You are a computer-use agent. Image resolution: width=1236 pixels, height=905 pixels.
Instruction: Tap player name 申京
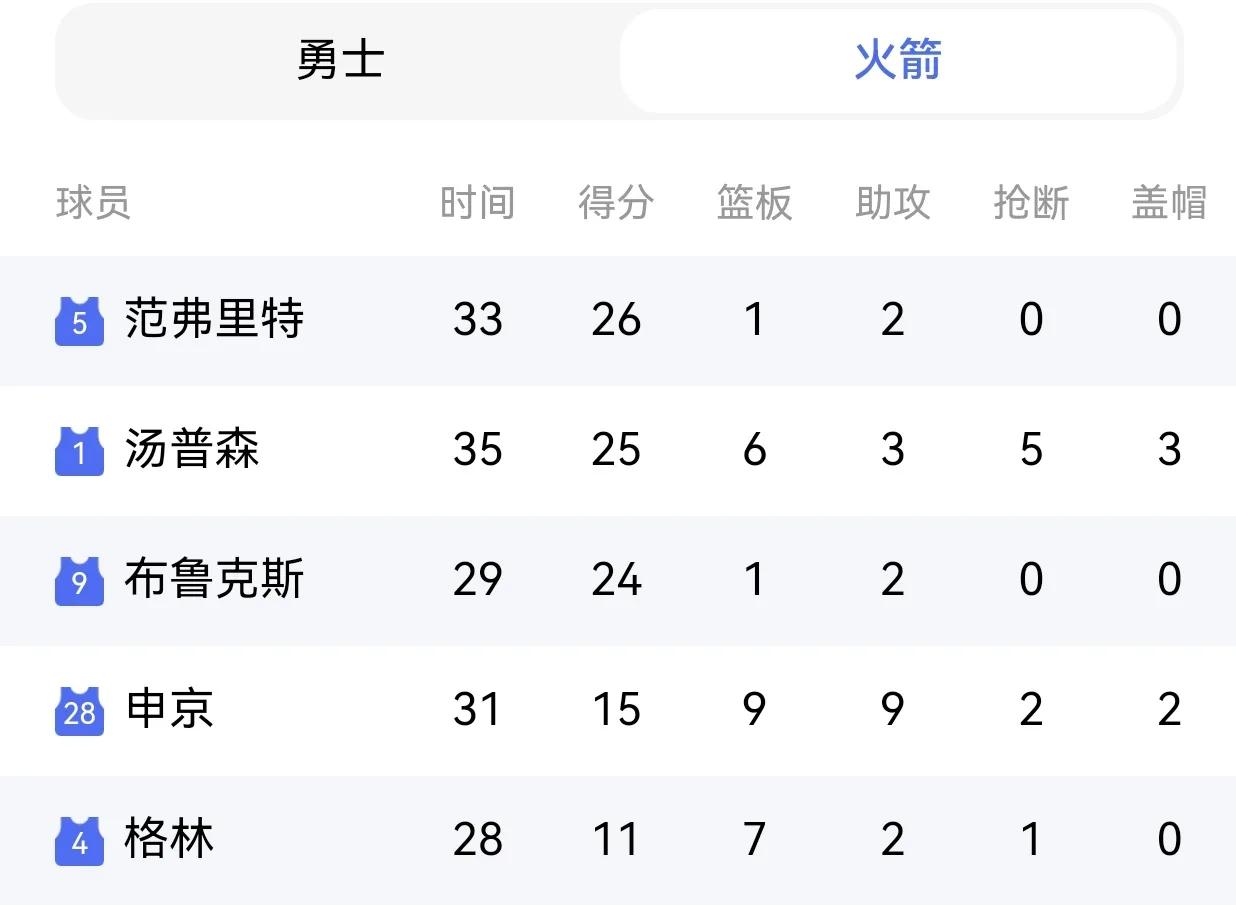pyautogui.click(x=169, y=709)
